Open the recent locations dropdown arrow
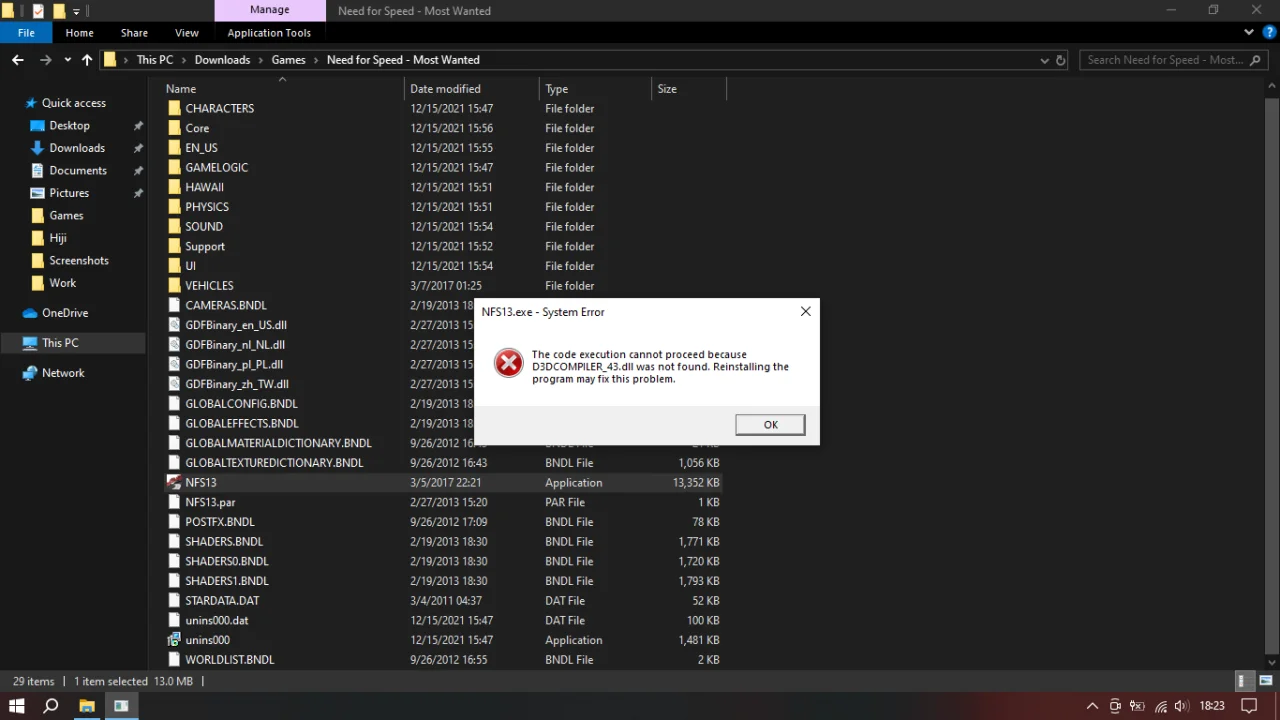The width and height of the screenshot is (1280, 720). click(x=67, y=60)
